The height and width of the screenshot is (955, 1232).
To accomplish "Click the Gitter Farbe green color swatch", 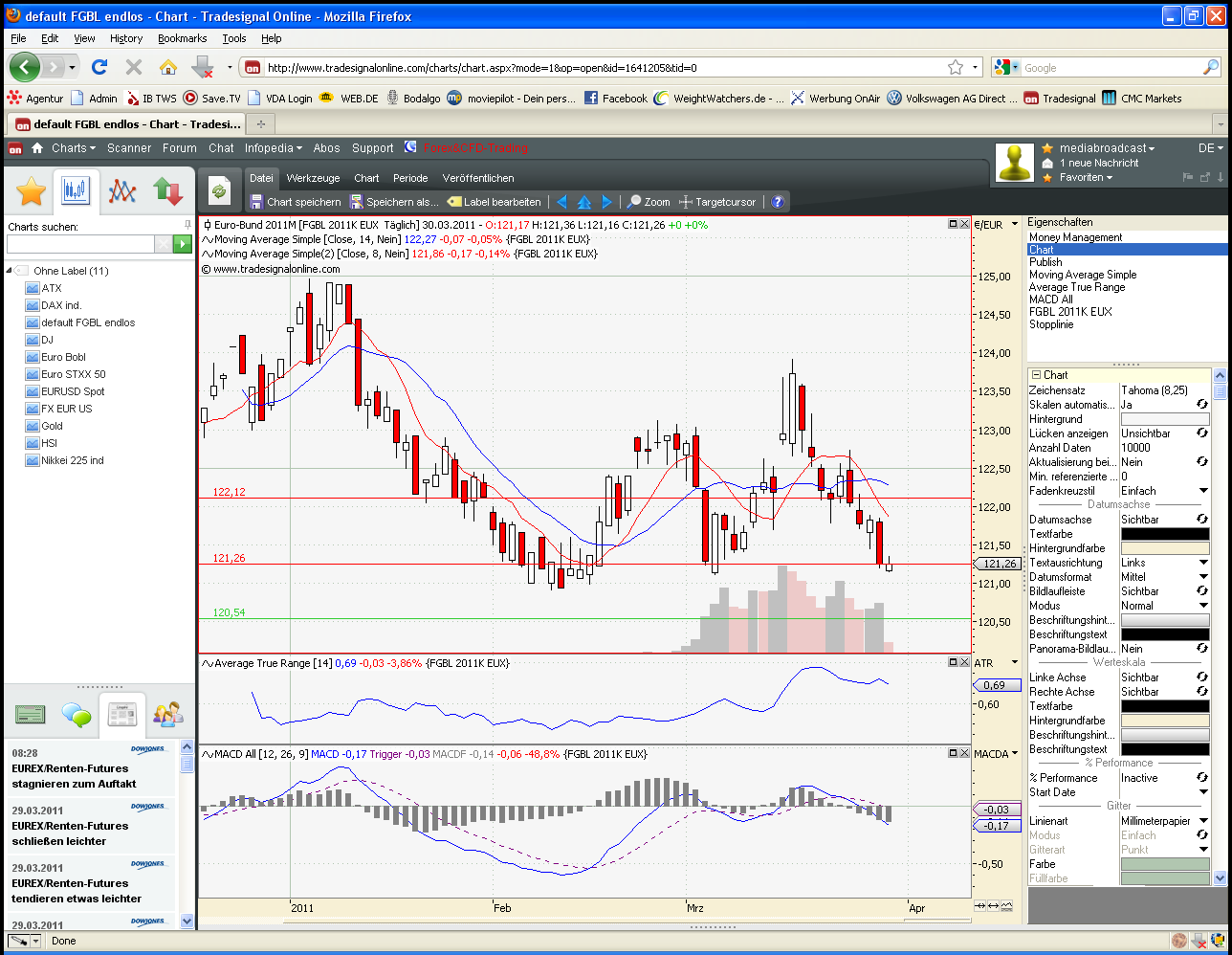I will [1164, 864].
